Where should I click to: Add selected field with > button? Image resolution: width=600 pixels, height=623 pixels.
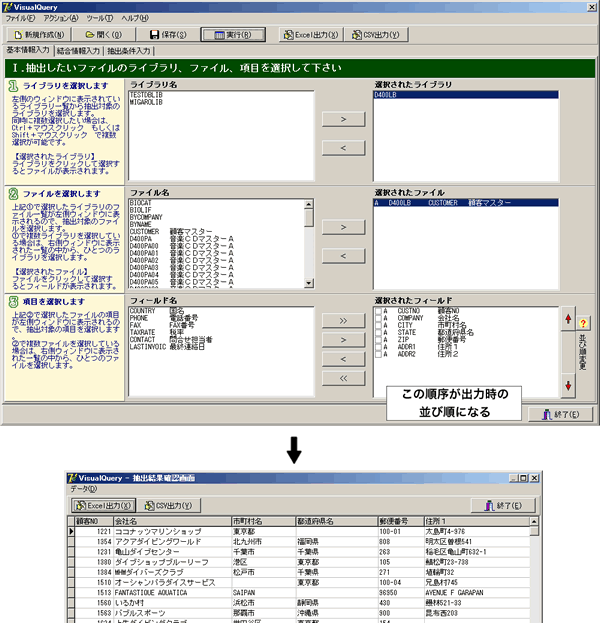(343, 340)
